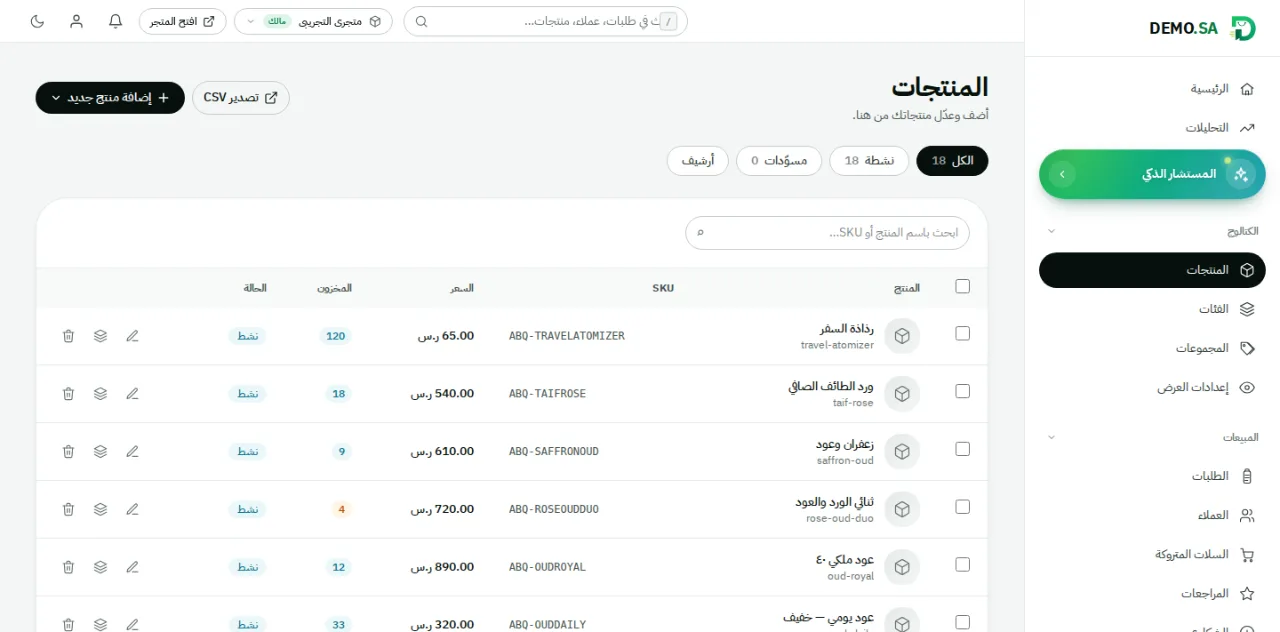This screenshot has height=632, width=1280.
Task: Open السلات المتروكة in the sidebar
Action: [1152, 554]
